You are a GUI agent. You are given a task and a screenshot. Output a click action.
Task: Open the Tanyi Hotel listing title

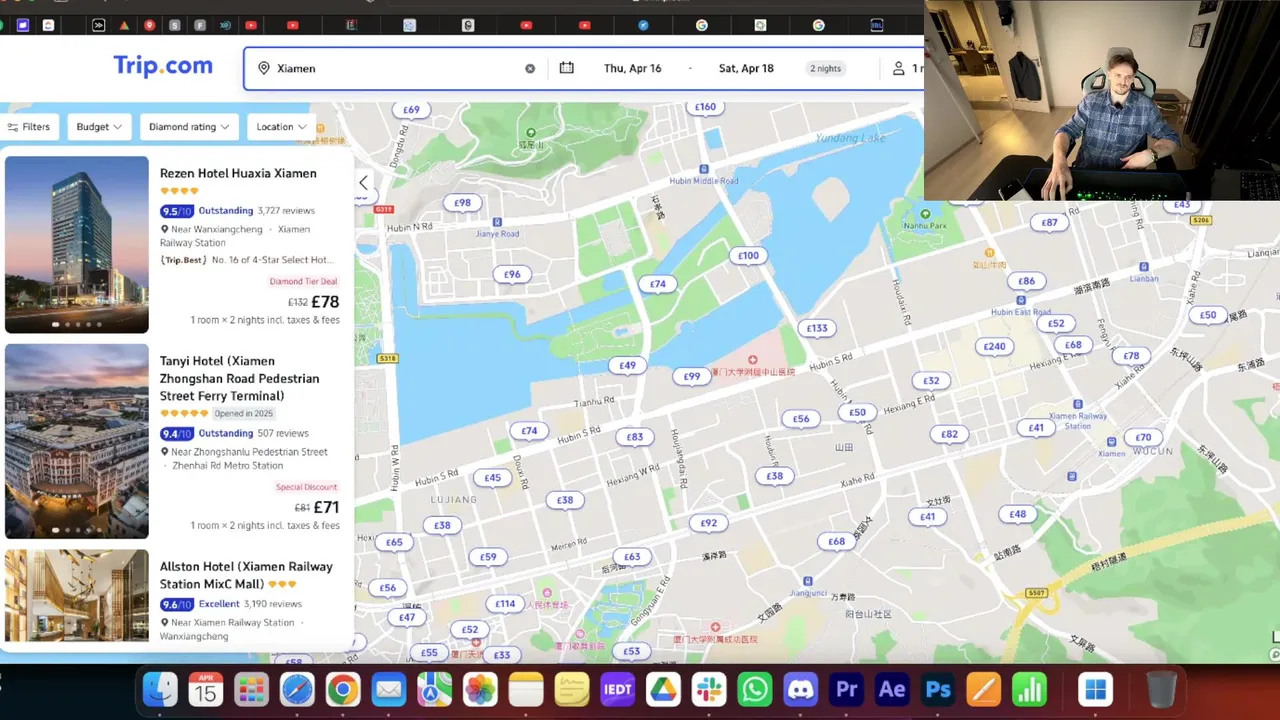coord(240,378)
